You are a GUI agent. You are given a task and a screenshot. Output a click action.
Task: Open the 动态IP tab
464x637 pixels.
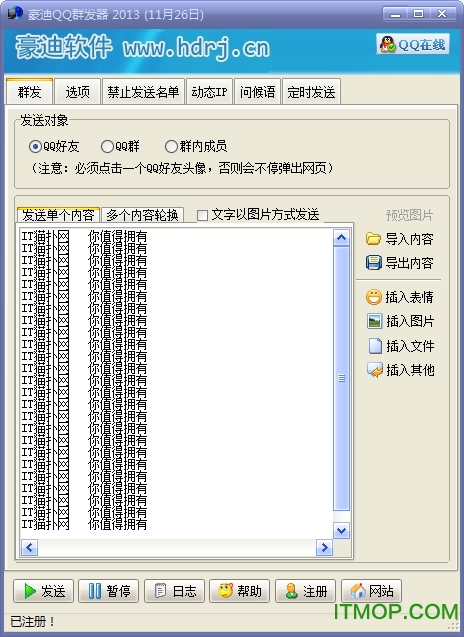coord(209,92)
